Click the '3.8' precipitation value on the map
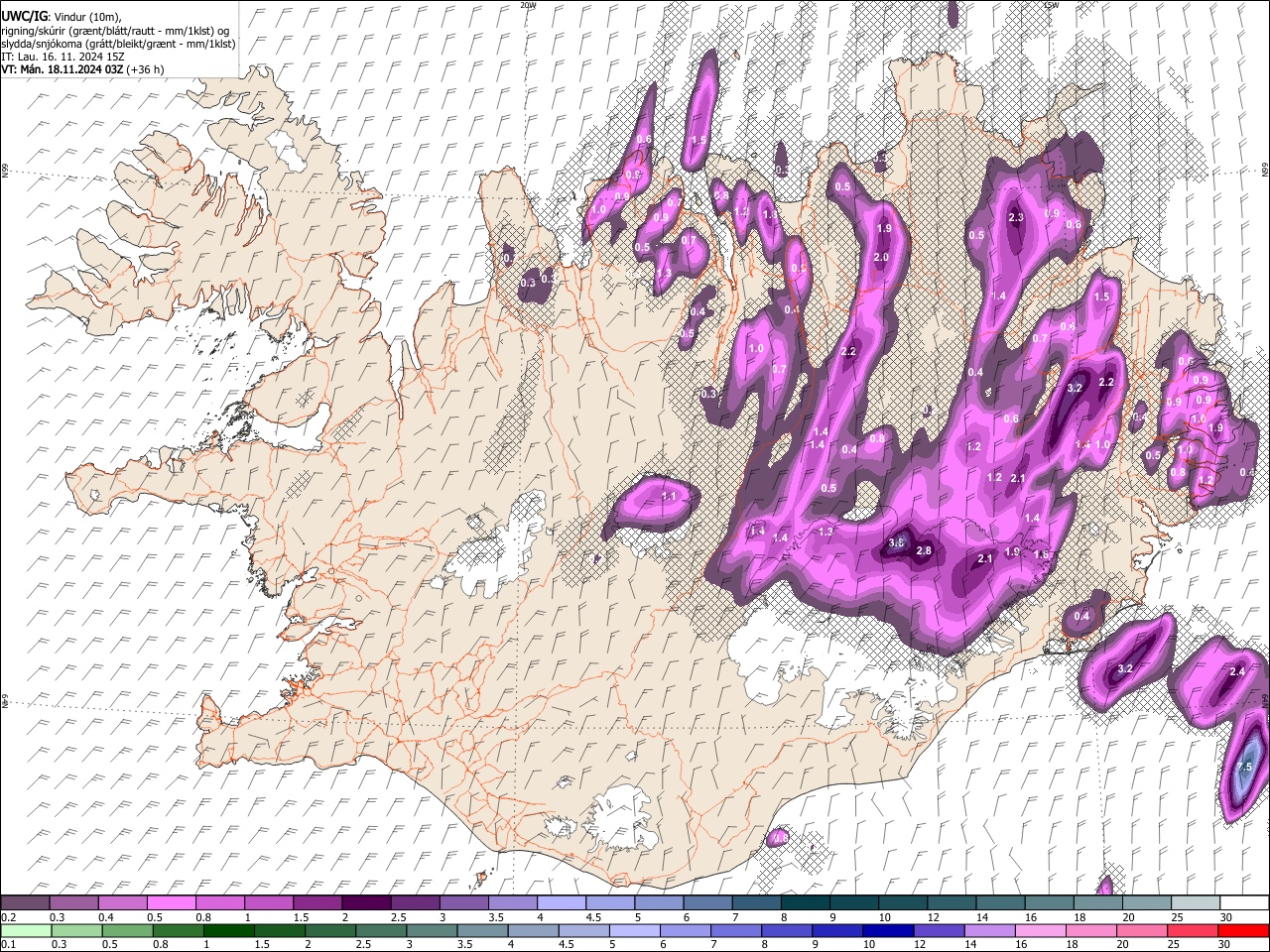This screenshot has width=1270, height=952. pos(897,542)
